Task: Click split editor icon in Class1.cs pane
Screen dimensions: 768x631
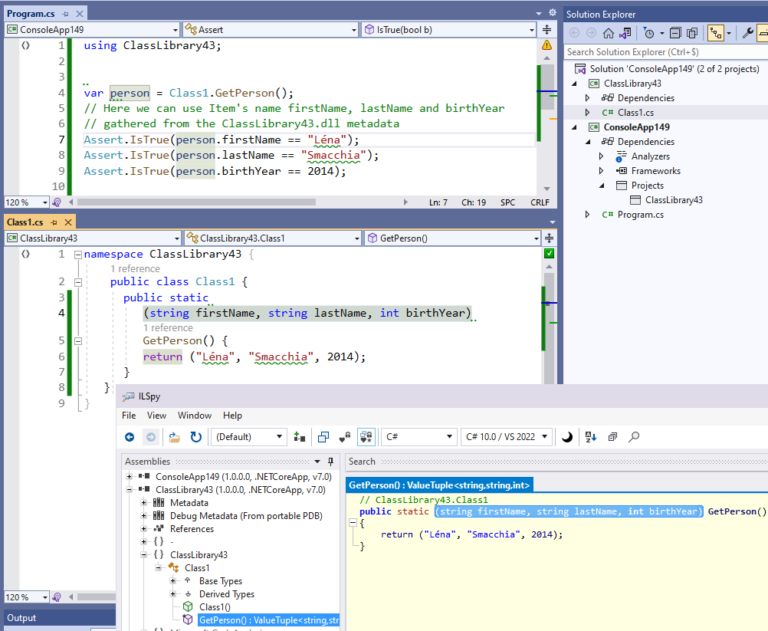Action: point(549,238)
